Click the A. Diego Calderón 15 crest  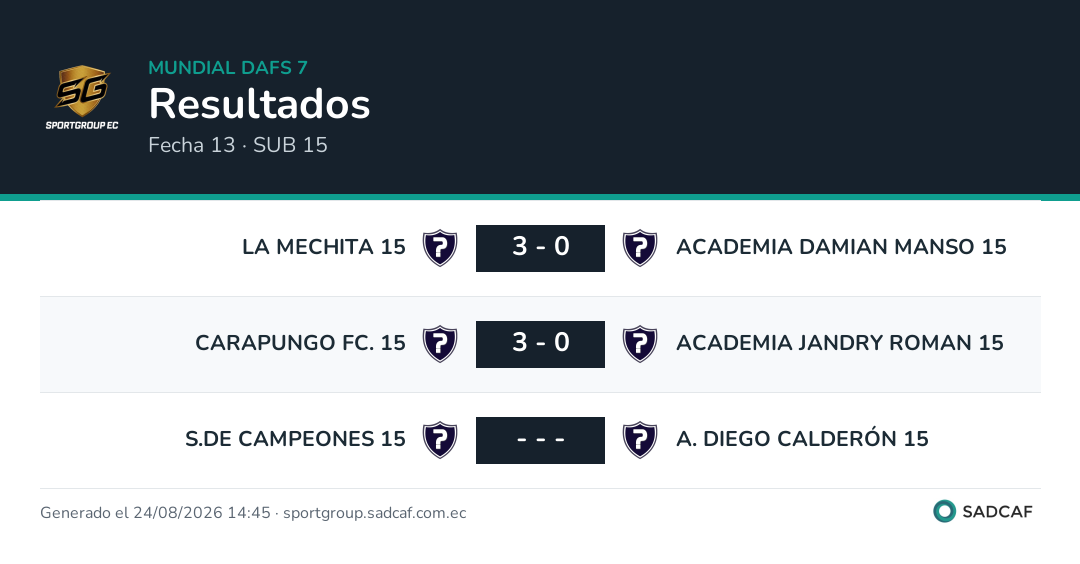tap(640, 440)
